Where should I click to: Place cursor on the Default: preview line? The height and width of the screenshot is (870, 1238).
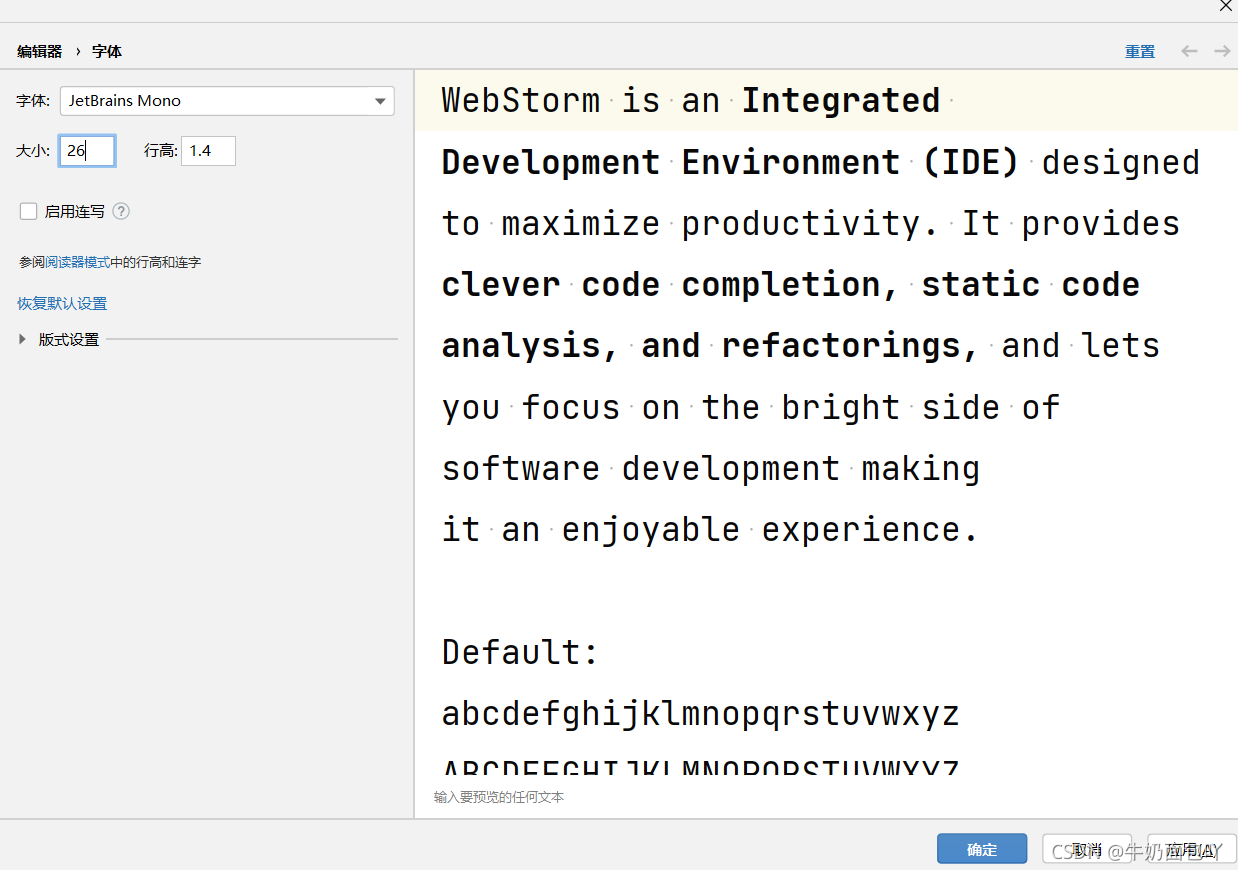pyautogui.click(x=520, y=653)
